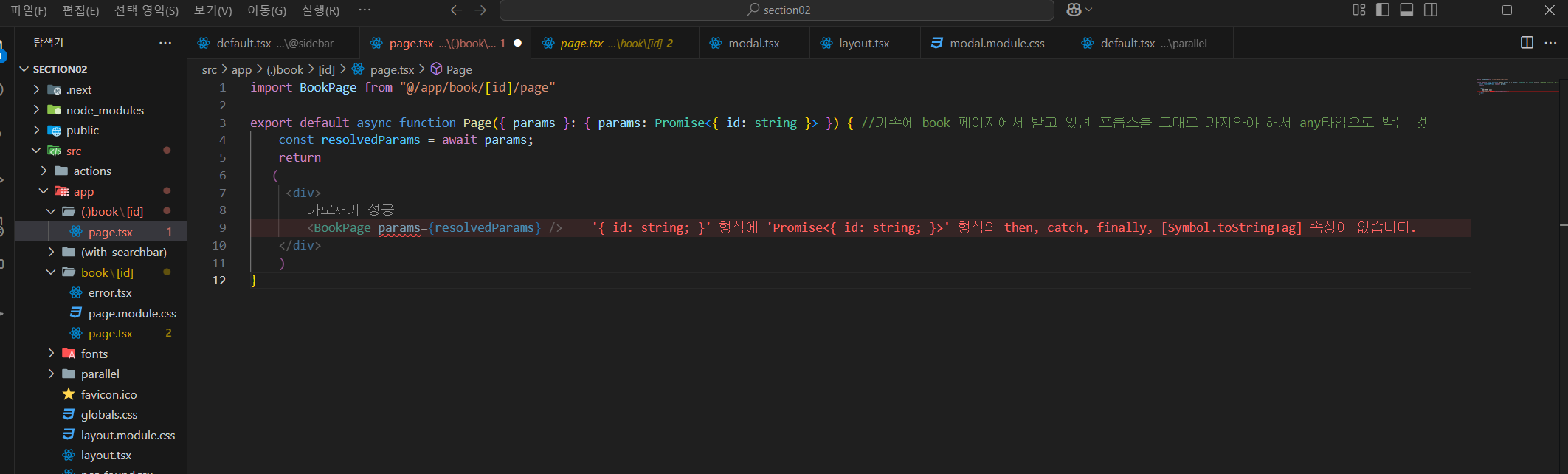
Task: Click the section02 command search box
Action: tap(777, 10)
